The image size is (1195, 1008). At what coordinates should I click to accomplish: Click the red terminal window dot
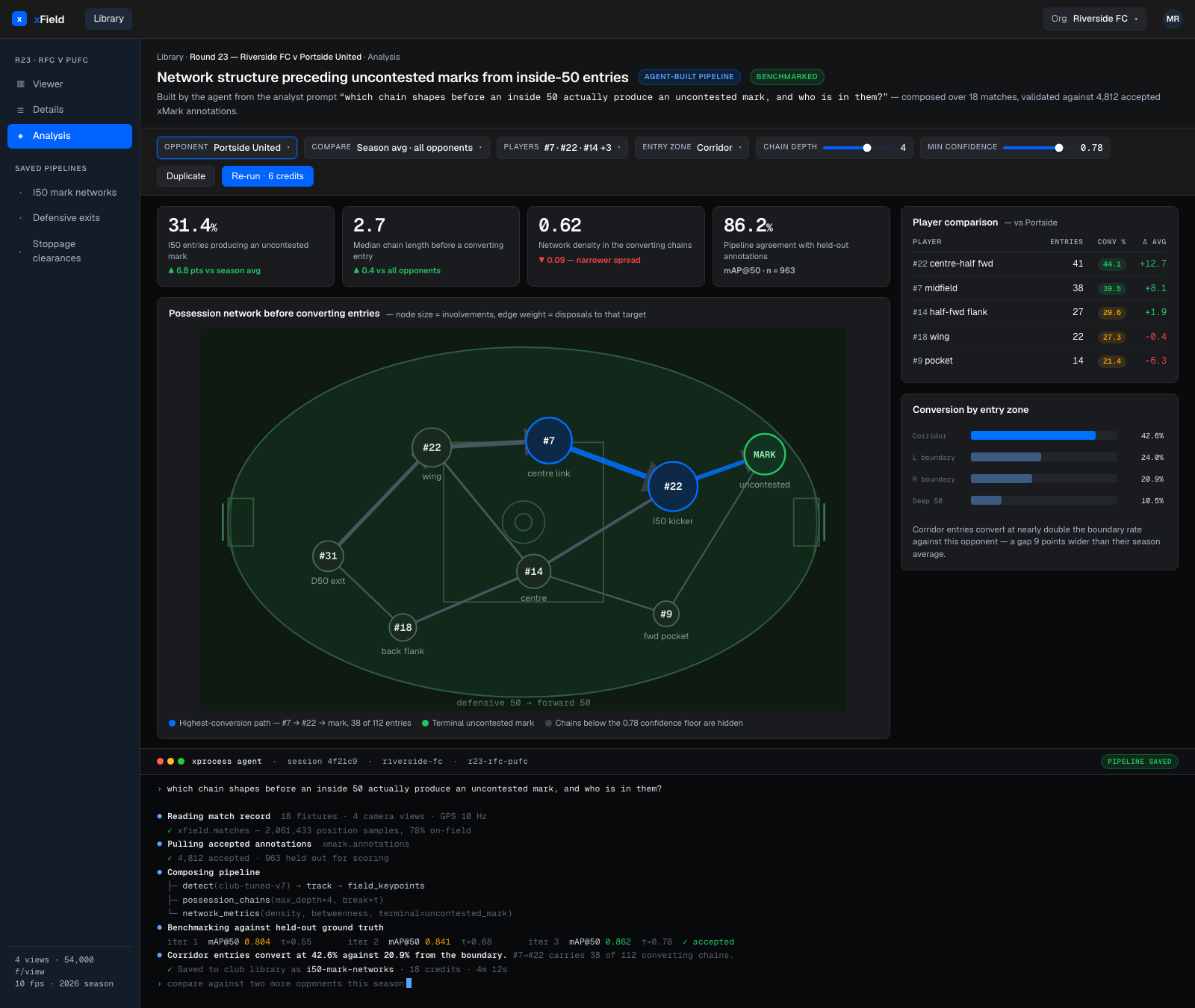click(161, 762)
